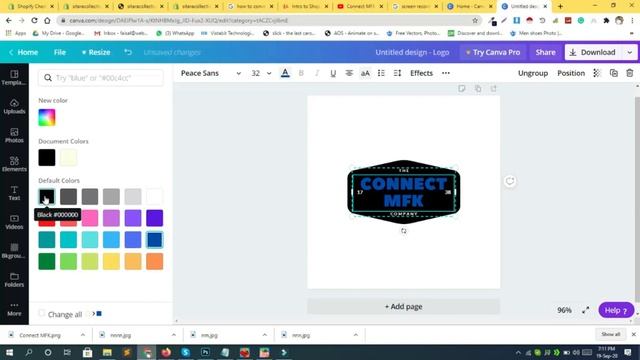The image size is (640, 360).
Task: Open the Uploads sidebar panel
Action: [14, 106]
